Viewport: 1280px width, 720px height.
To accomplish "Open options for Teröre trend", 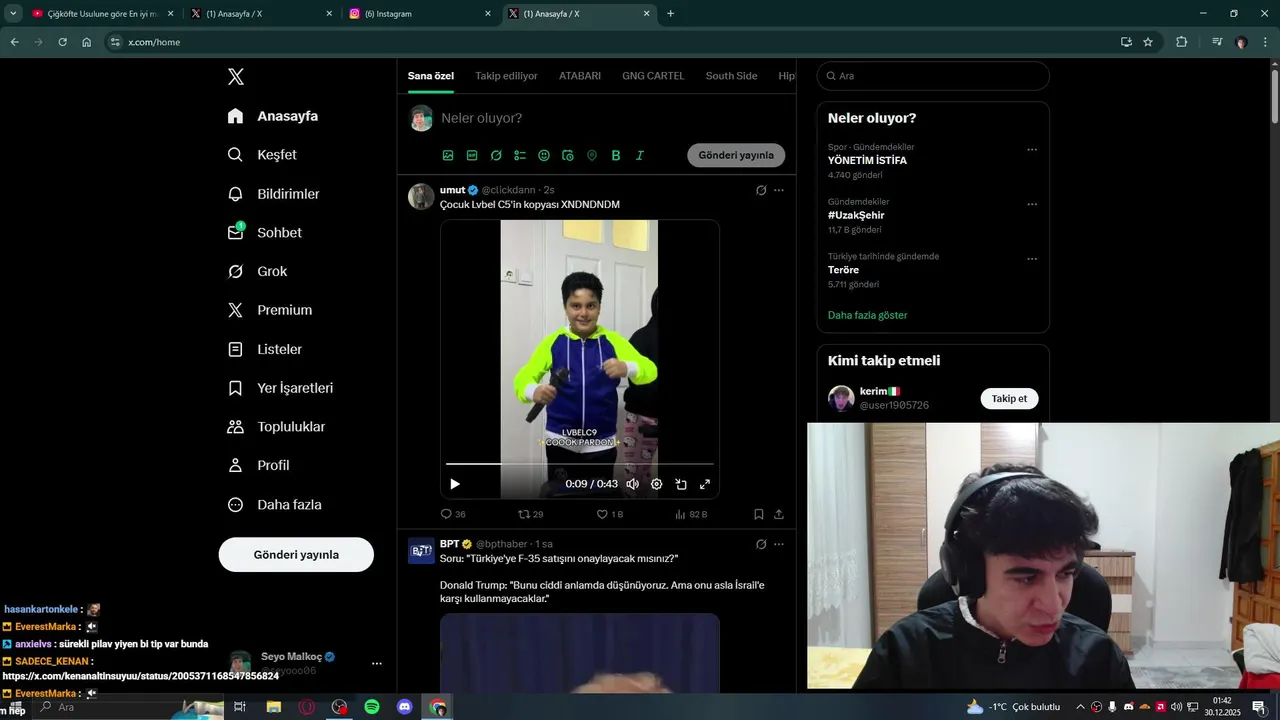I will tap(1032, 259).
